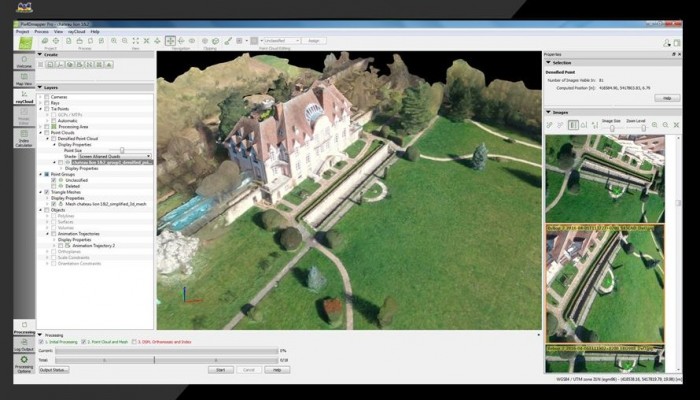Select the highlighted side-by-side layout icon in Images panel
700x400 pixels.
point(573,125)
